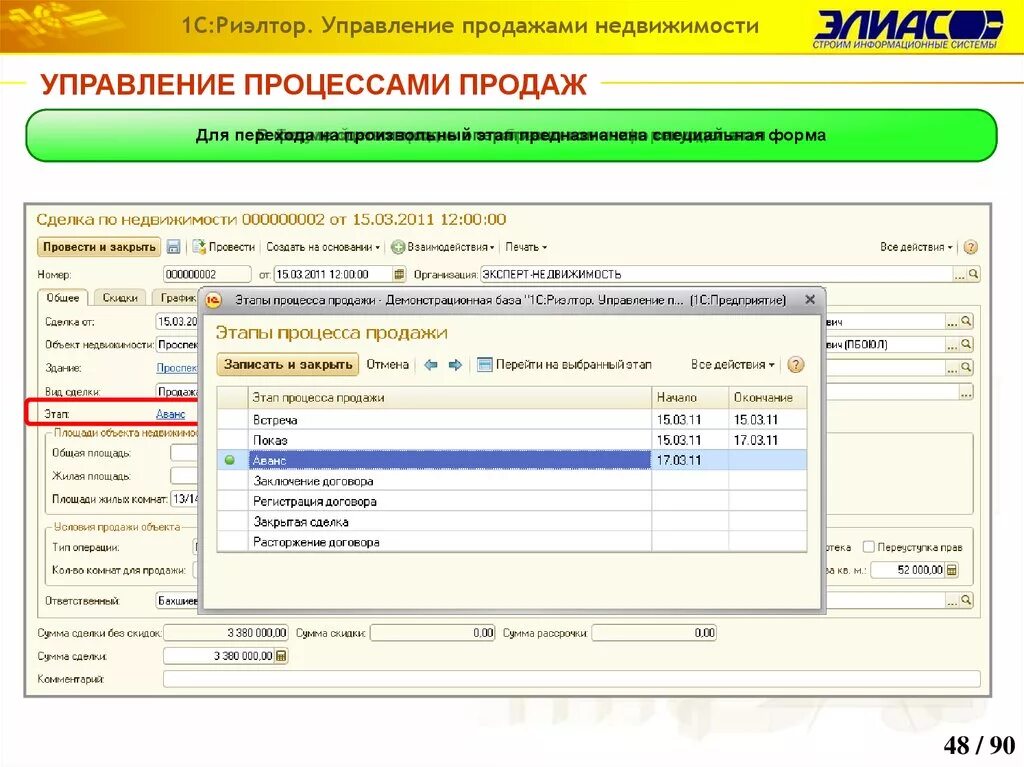Screen dimensions: 1024x767
Task: Click right arrow icon in stages dialog
Action: 455,365
